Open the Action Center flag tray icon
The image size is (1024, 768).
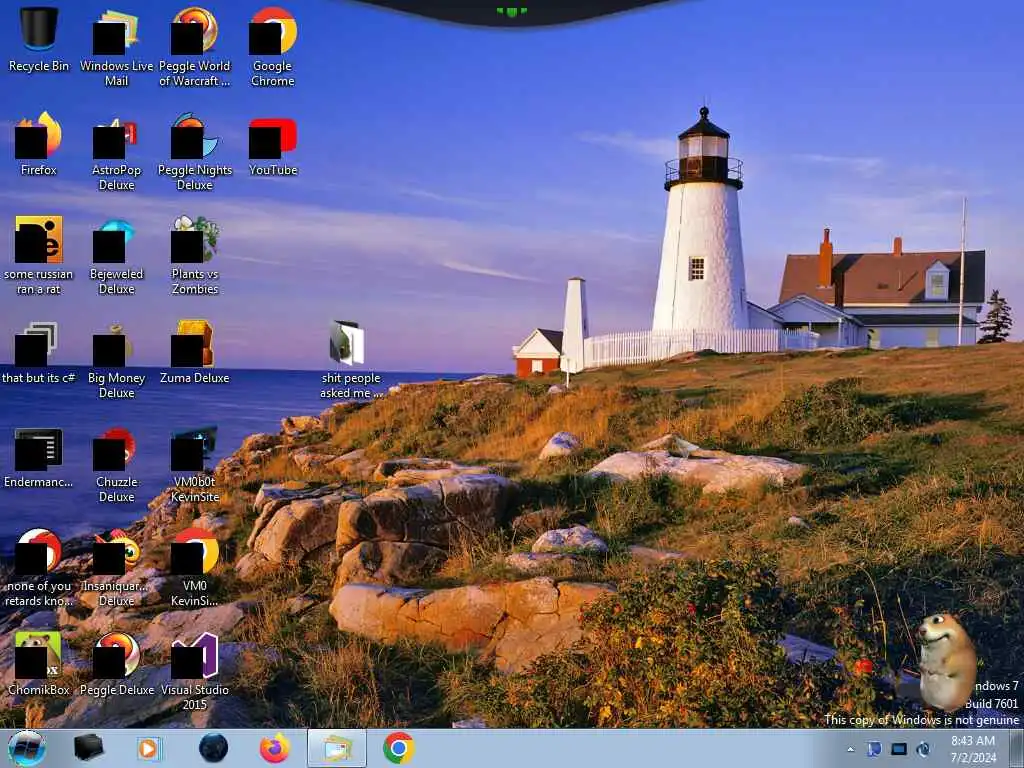pyautogui.click(x=874, y=749)
